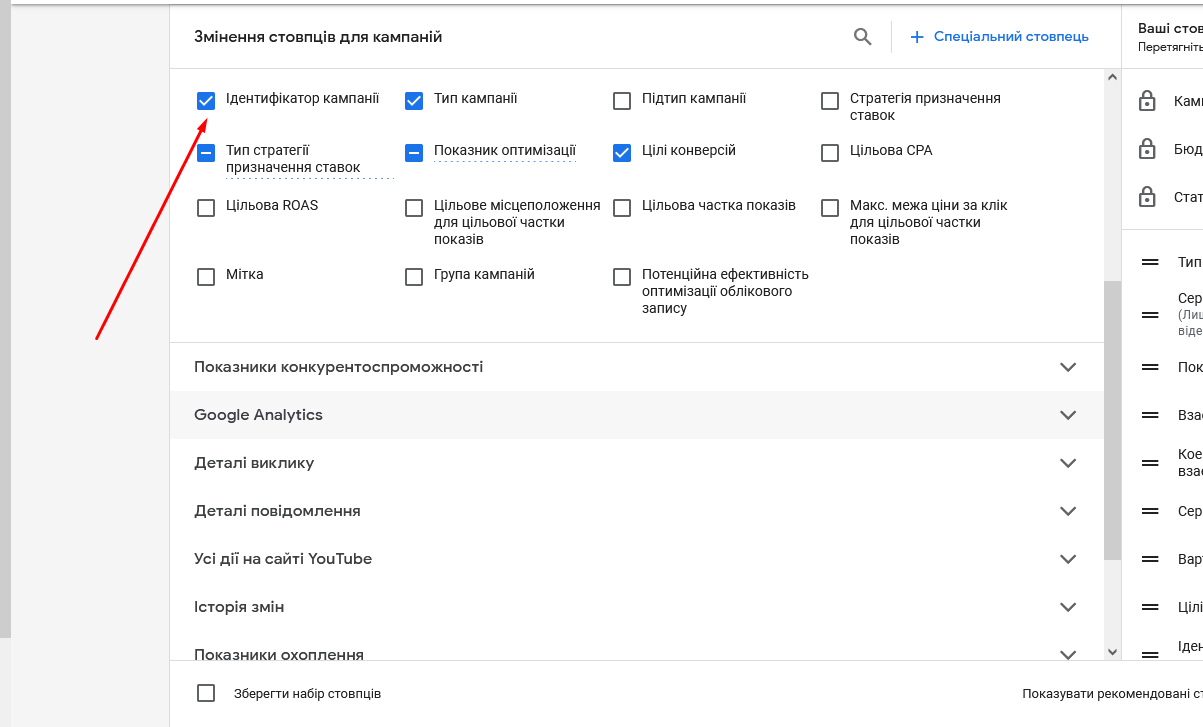Click the scroll-down arrow of the column list
Screen dimensions: 1203x727
[x=1113, y=651]
